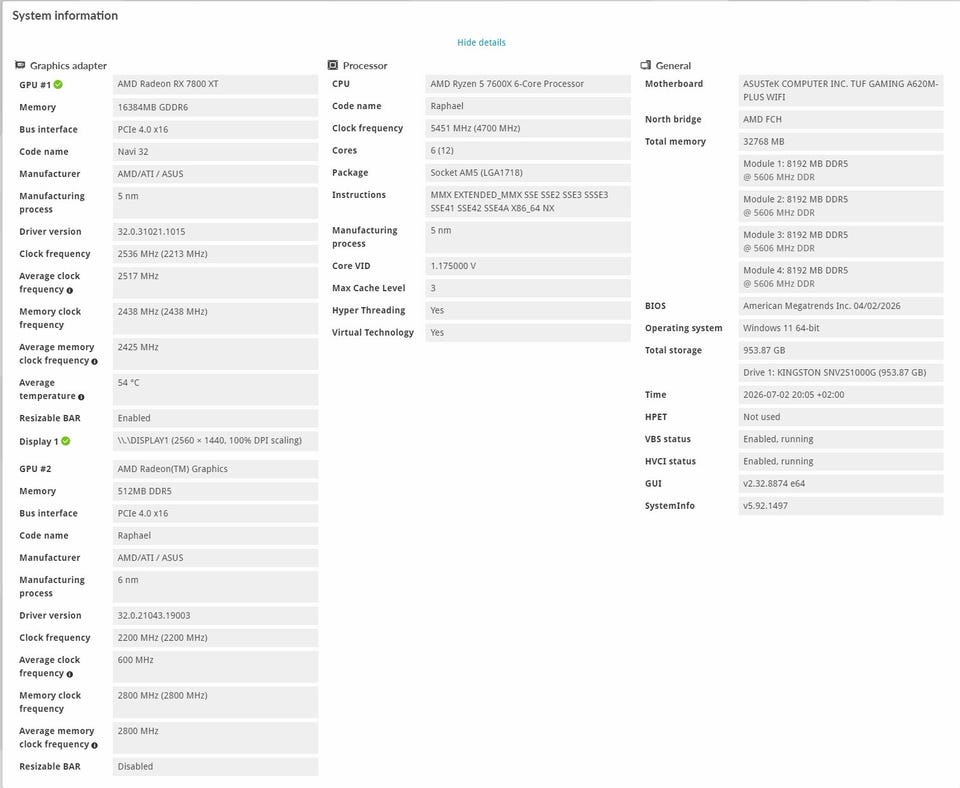Click the Module 2 memory entry

pyautogui.click(x=841, y=206)
